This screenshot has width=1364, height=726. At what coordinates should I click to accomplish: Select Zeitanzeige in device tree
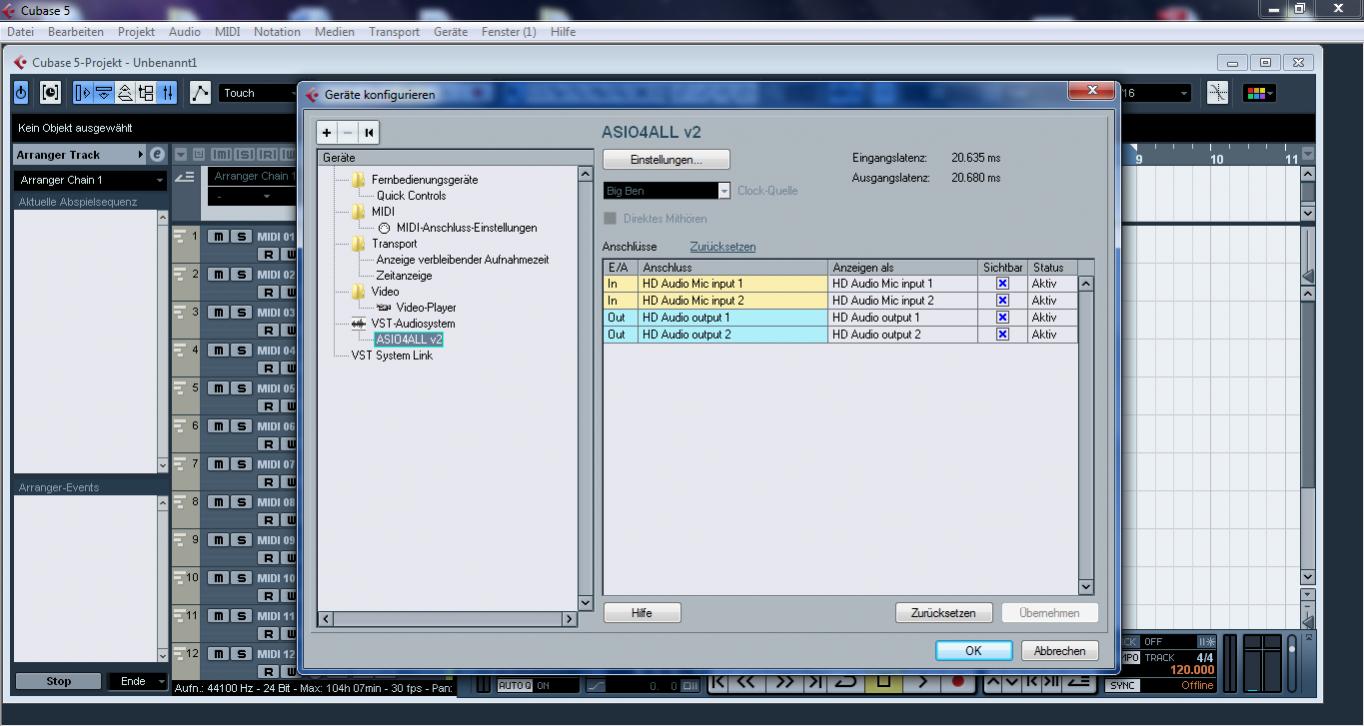click(404, 276)
